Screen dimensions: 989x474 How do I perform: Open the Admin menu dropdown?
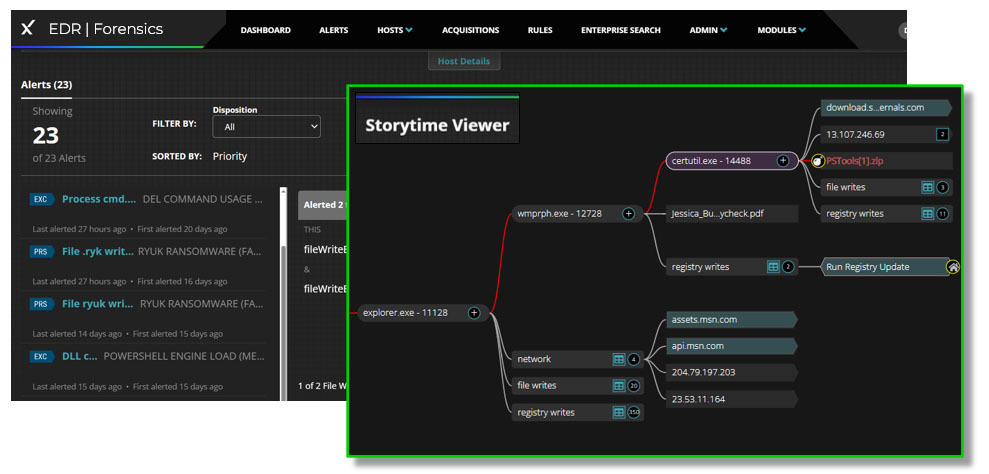click(x=708, y=30)
